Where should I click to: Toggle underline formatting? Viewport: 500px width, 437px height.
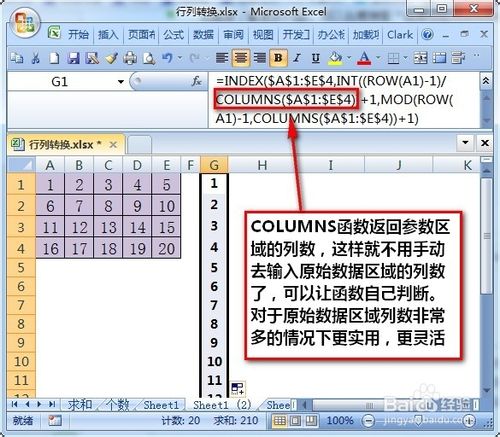pyautogui.click(x=316, y=58)
